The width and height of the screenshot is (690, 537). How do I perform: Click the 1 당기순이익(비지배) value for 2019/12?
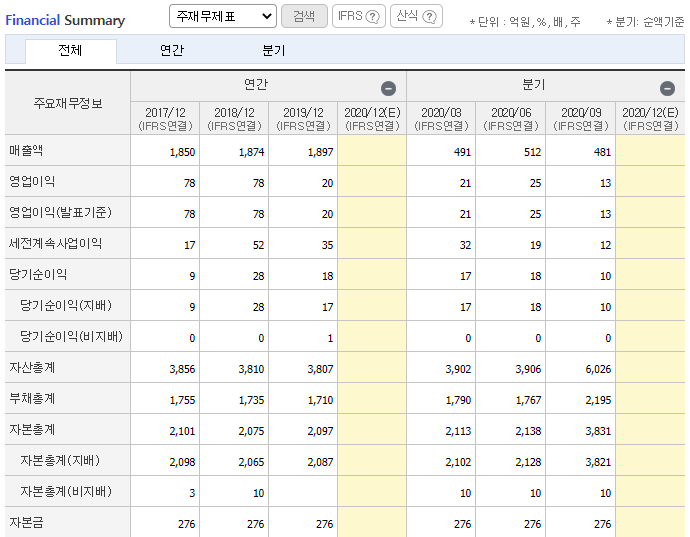[330, 338]
